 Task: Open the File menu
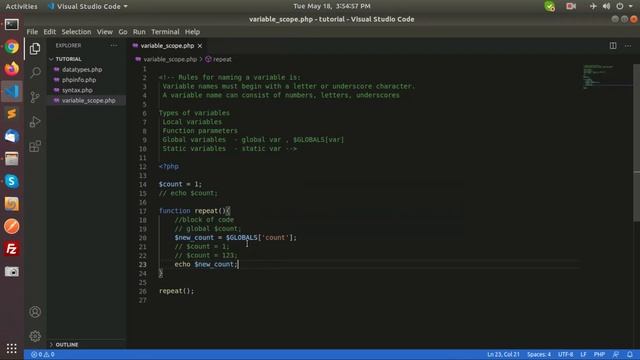tap(32, 32)
